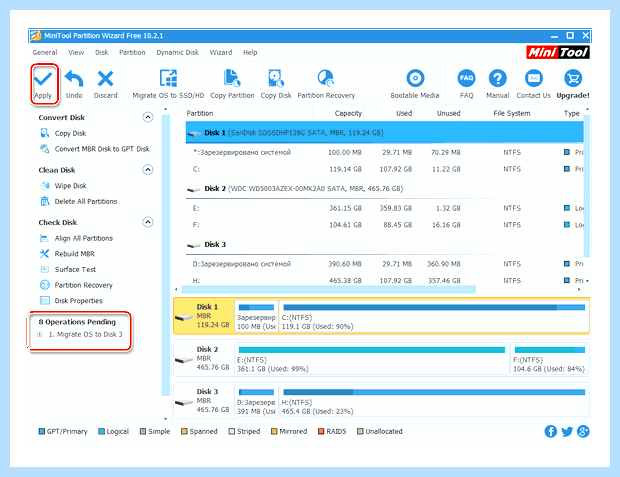Apply pending operations with the checkmark icon
This screenshot has height=477, width=620.
tap(43, 84)
